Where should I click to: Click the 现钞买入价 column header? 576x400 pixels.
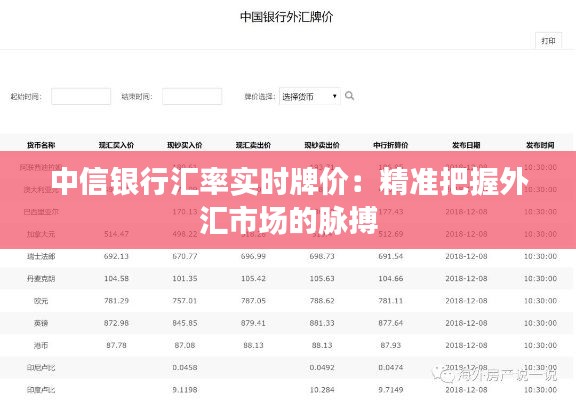click(184, 145)
